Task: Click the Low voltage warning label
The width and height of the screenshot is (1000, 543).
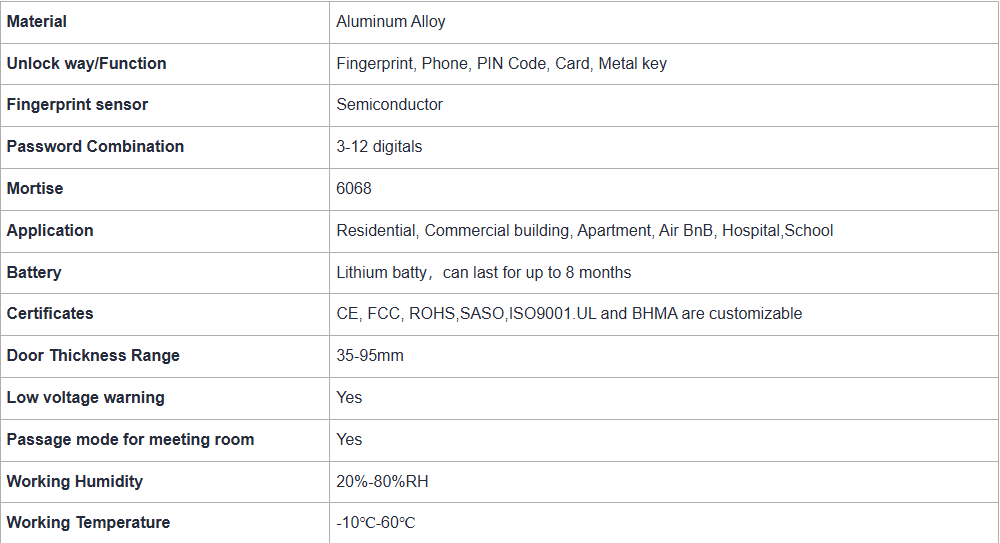Action: (85, 397)
